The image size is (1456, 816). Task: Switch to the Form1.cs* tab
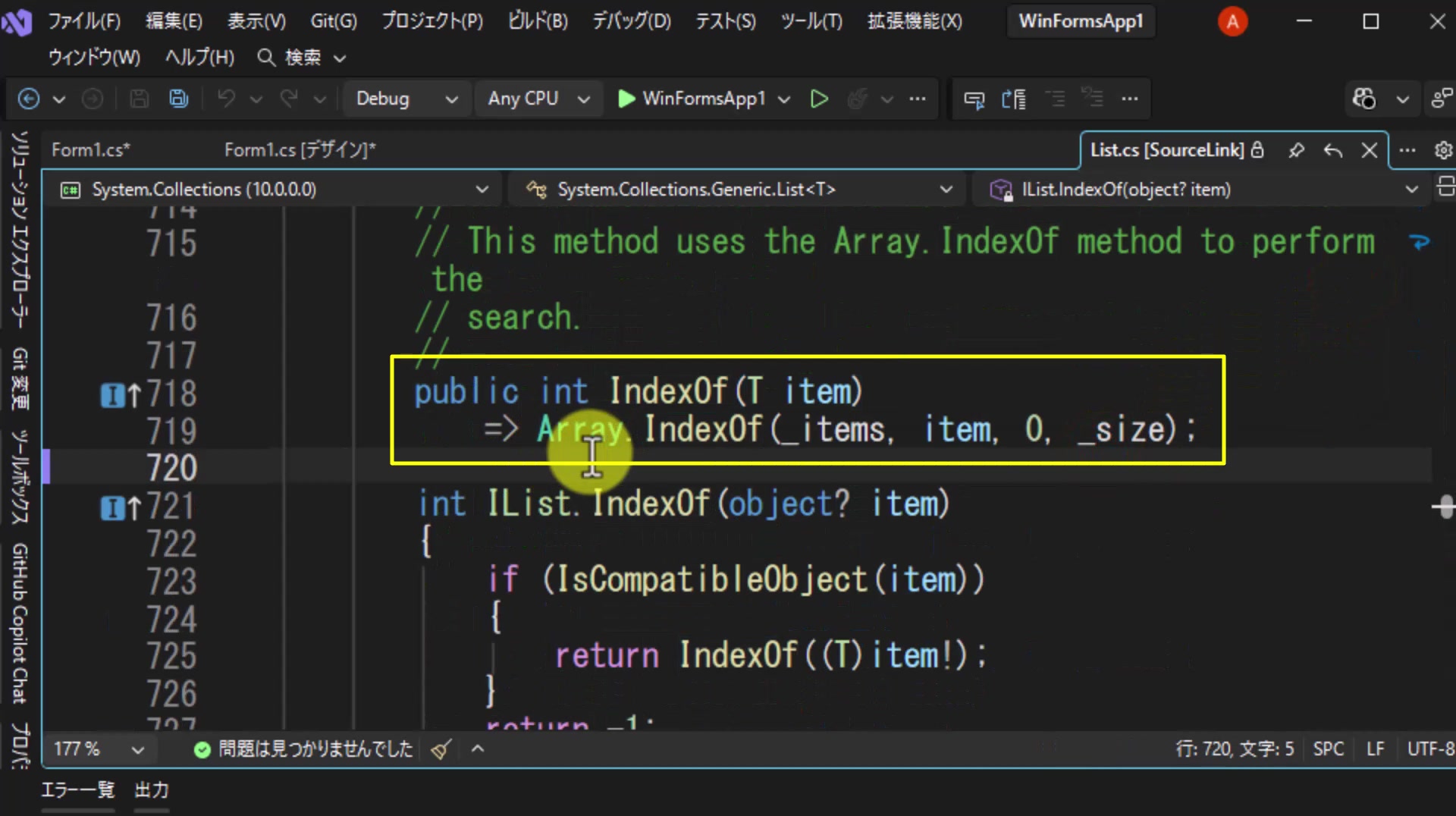coord(90,150)
